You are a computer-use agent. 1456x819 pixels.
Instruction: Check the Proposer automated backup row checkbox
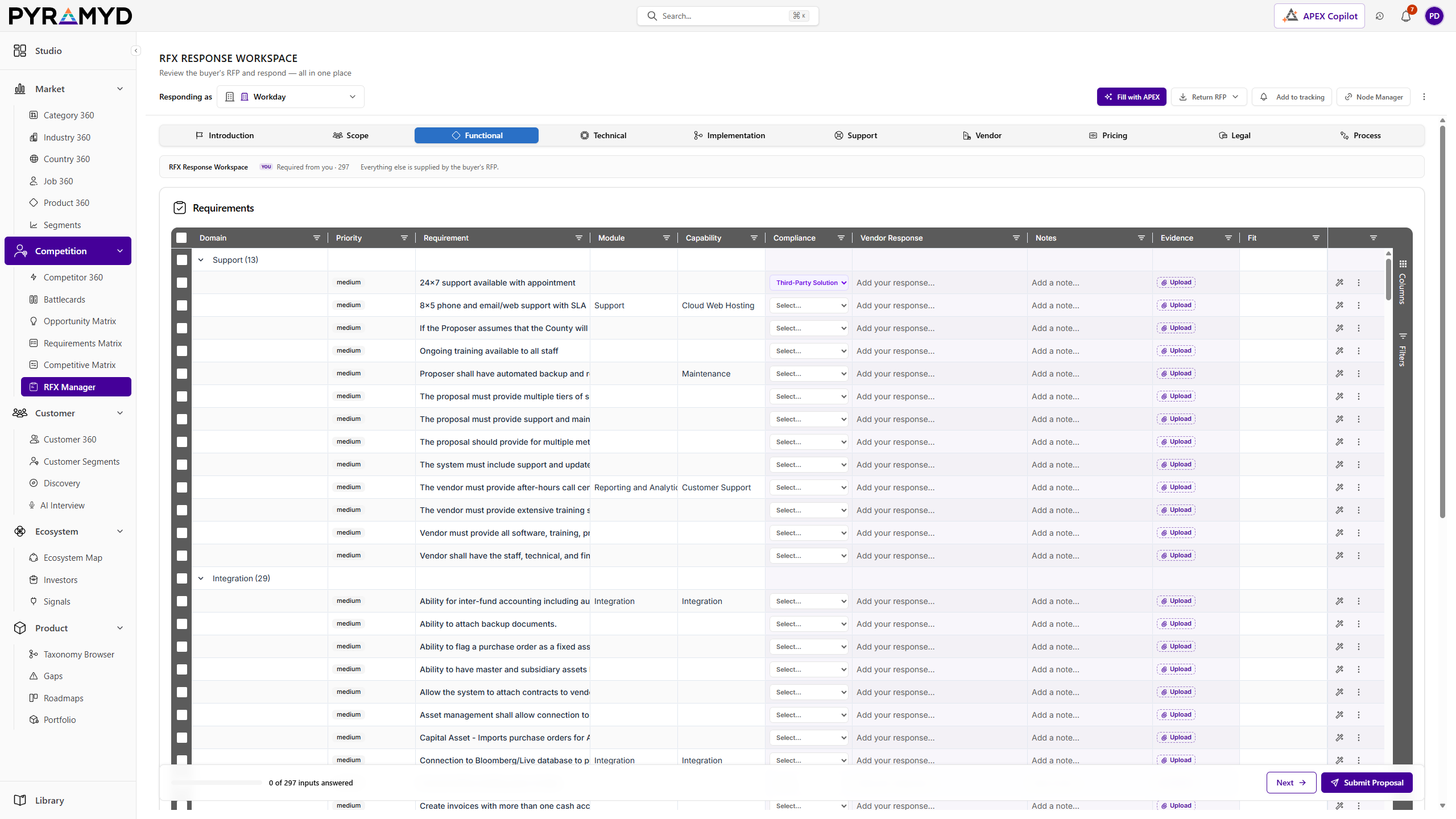pyautogui.click(x=182, y=374)
